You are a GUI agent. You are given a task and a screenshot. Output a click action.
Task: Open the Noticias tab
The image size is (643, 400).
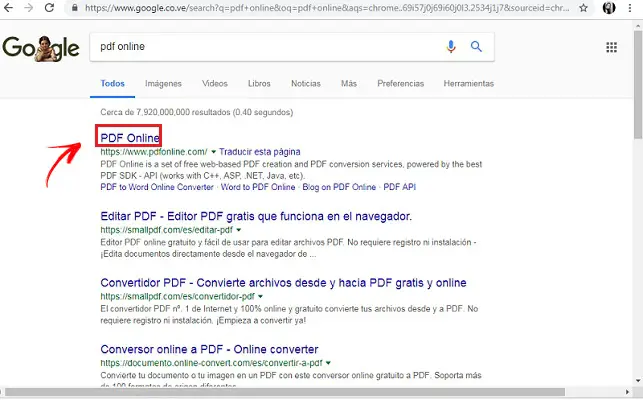[x=306, y=83]
